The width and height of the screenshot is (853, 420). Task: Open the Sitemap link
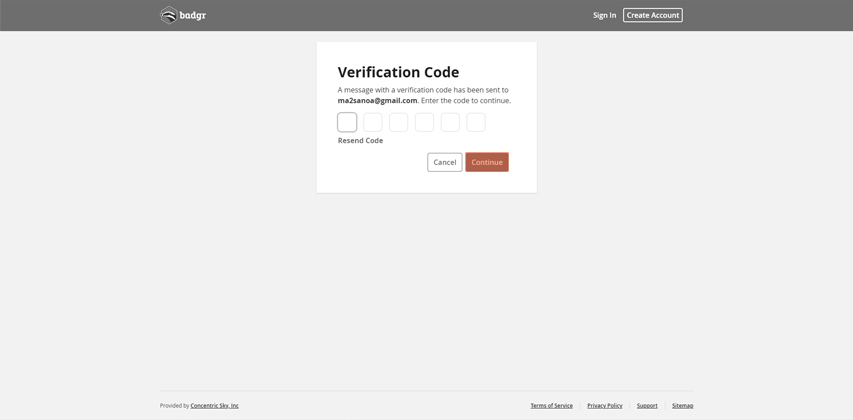683,406
